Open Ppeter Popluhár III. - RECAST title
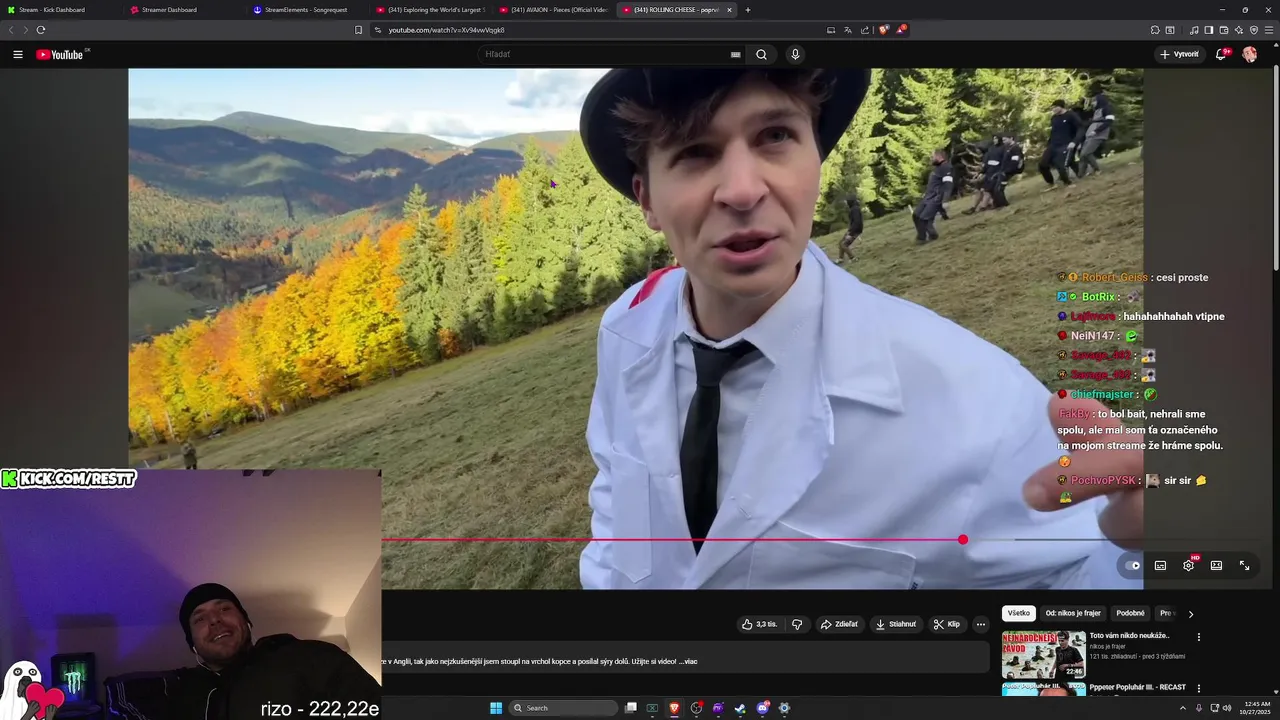The image size is (1280, 720). tap(1137, 687)
